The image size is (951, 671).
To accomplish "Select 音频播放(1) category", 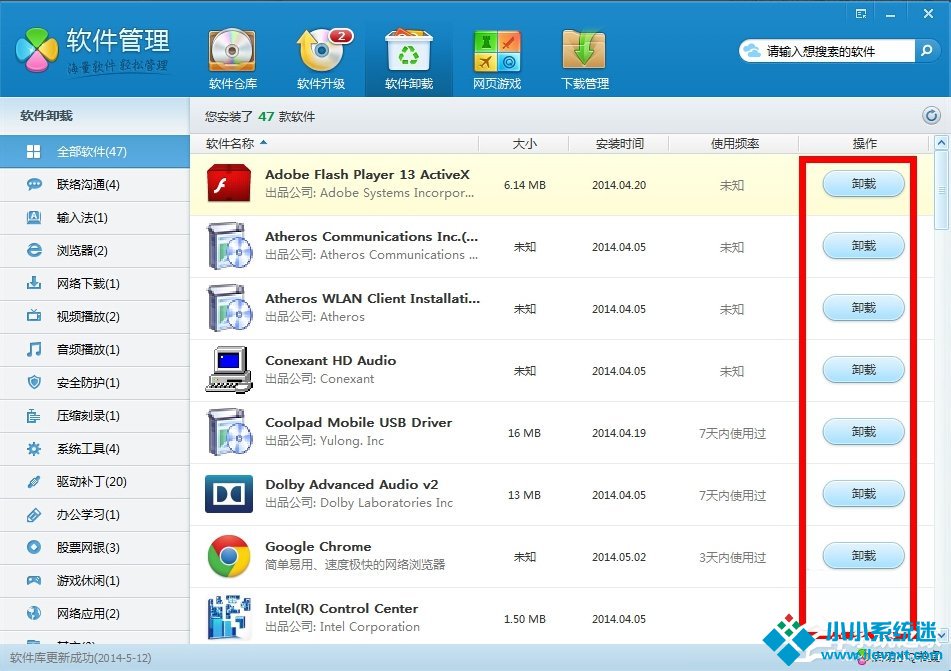I will 95,349.
